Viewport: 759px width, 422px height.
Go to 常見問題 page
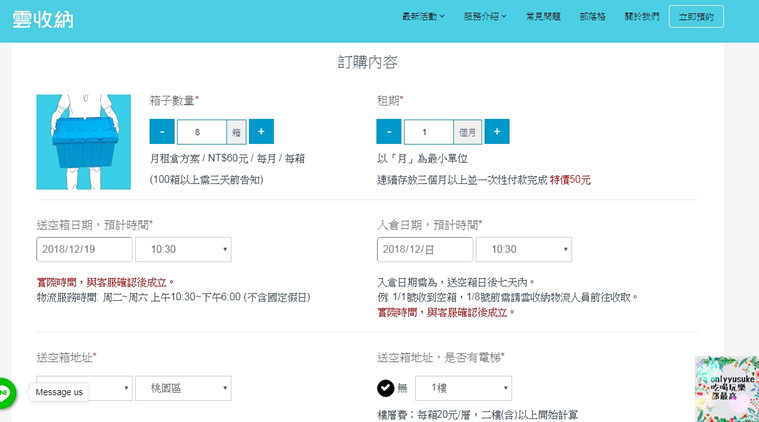pos(543,16)
